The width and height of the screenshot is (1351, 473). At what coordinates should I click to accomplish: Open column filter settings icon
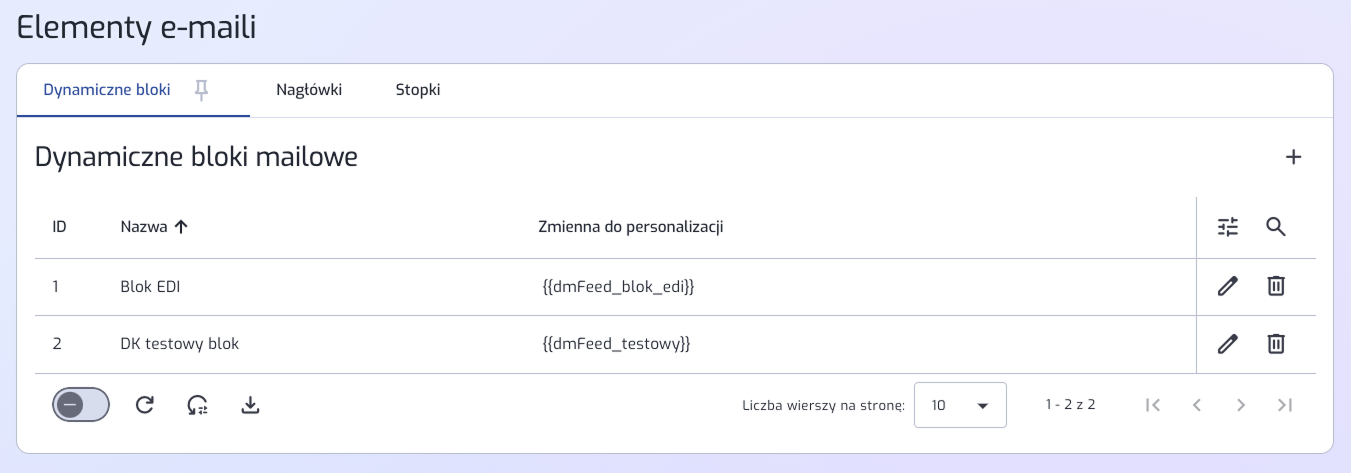[1228, 227]
